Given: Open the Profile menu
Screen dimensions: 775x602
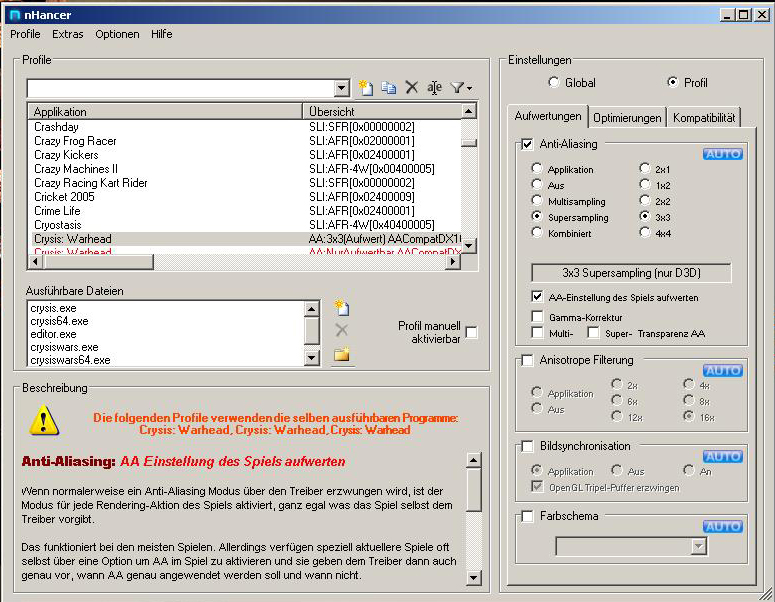Looking at the screenshot, I should [x=25, y=34].
